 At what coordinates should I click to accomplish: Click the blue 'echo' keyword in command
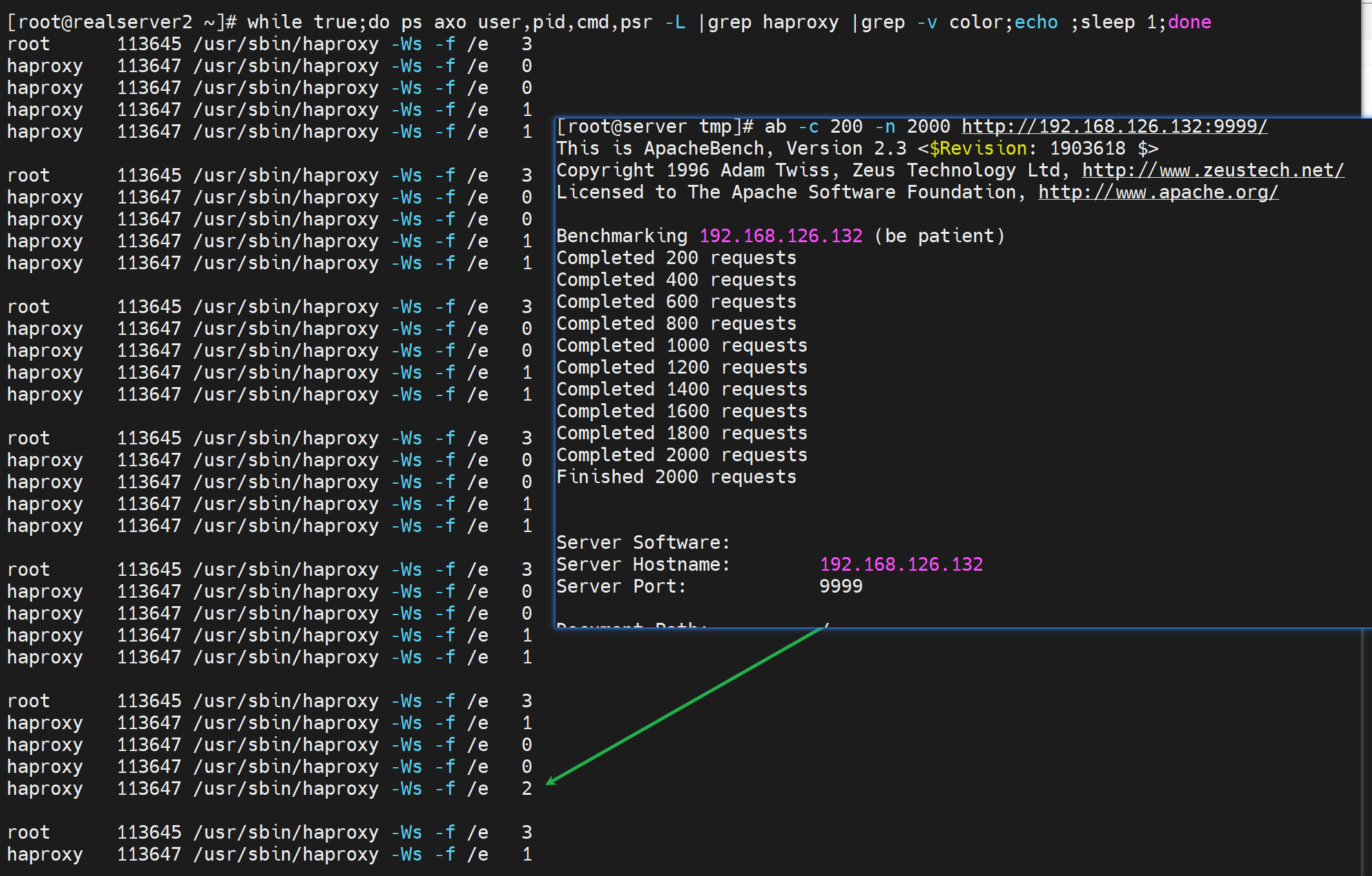point(1036,22)
